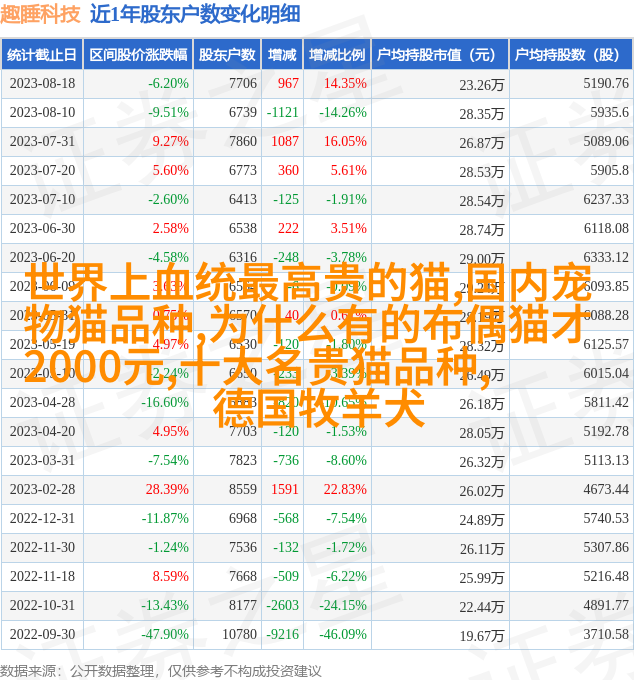
Task: Click the shareholder count 7860
Action: pos(243,141)
